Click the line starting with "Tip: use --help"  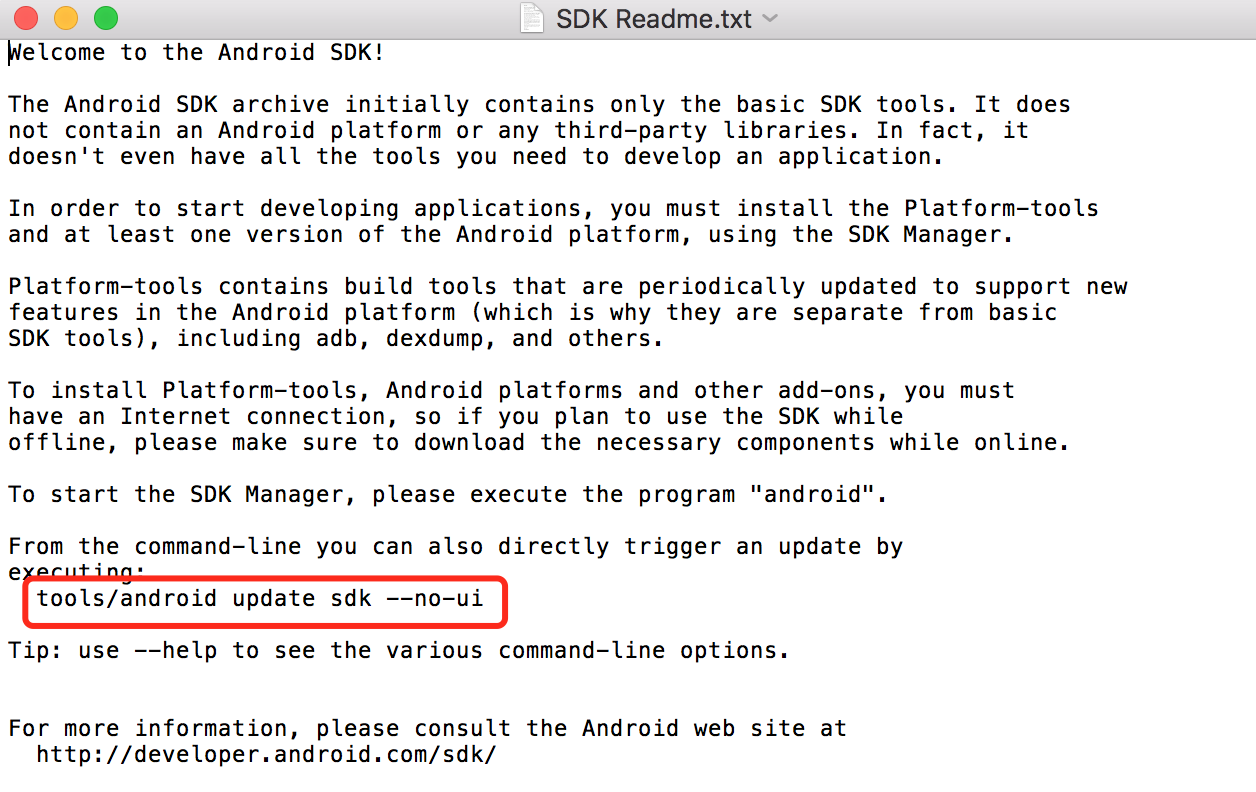[x=399, y=650]
